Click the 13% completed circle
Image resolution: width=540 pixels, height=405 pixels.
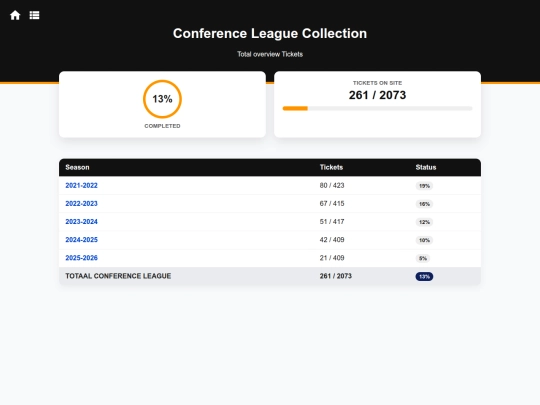(x=162, y=99)
